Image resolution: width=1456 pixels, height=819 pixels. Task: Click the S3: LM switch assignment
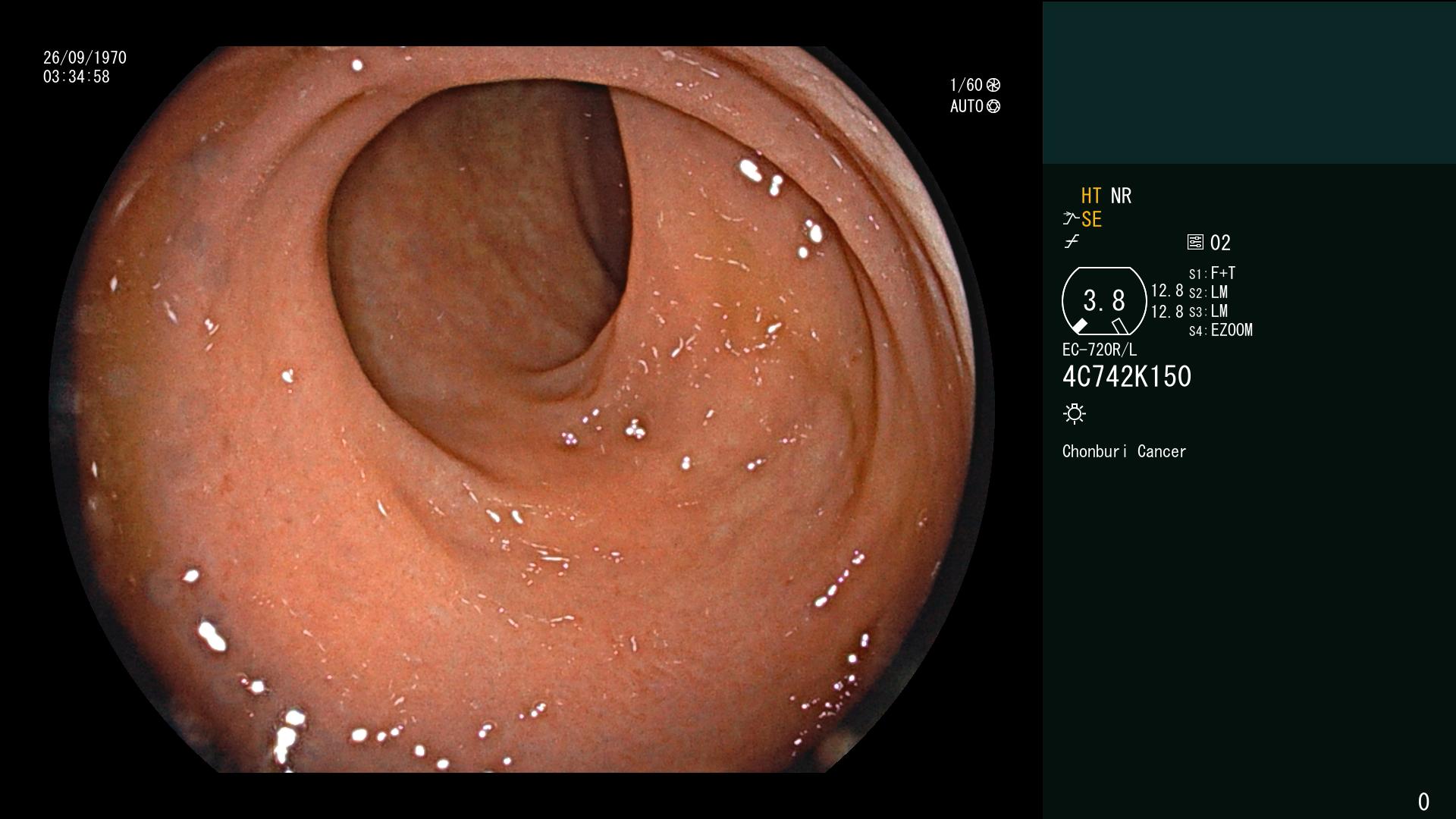(x=1208, y=311)
